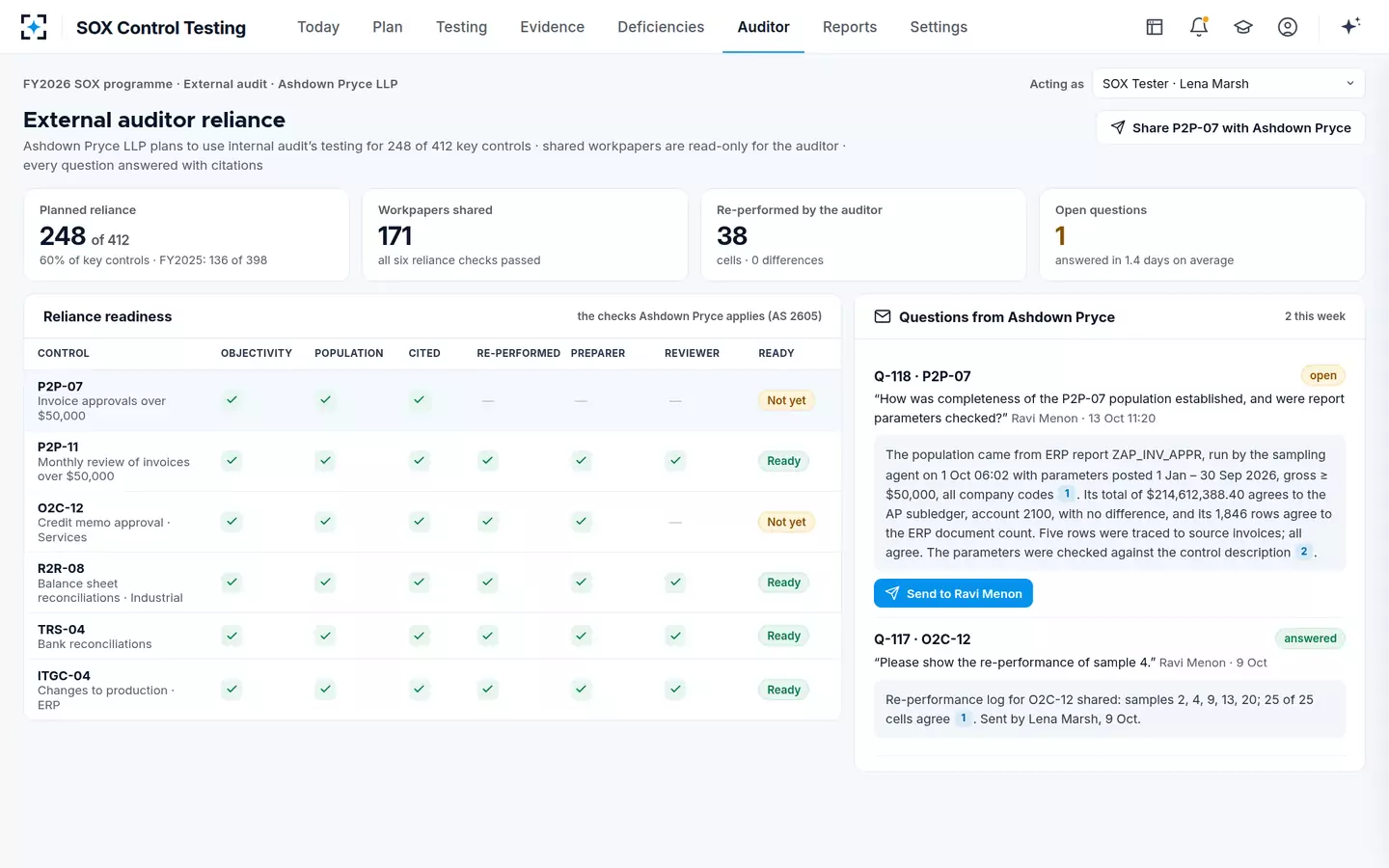1389x868 pixels.
Task: Click the Re-performed by the auditor card
Action: 863,234
